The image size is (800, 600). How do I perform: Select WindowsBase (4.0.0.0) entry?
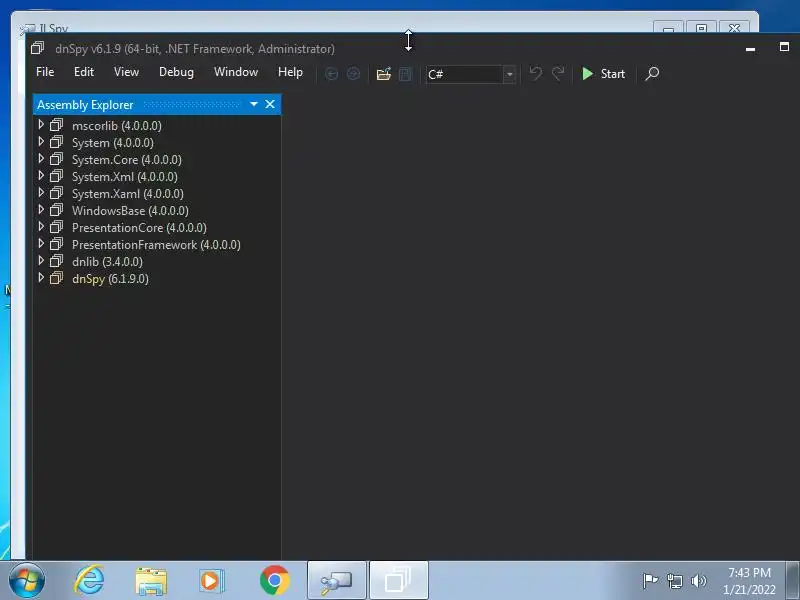click(130, 211)
